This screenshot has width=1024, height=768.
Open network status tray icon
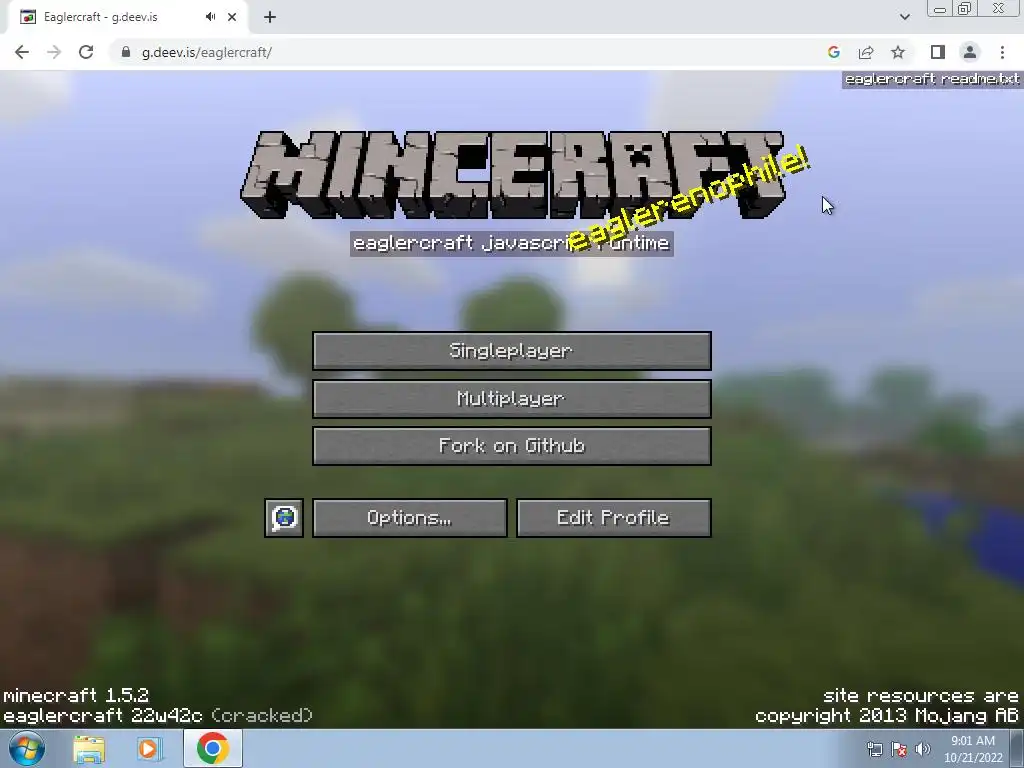click(875, 749)
